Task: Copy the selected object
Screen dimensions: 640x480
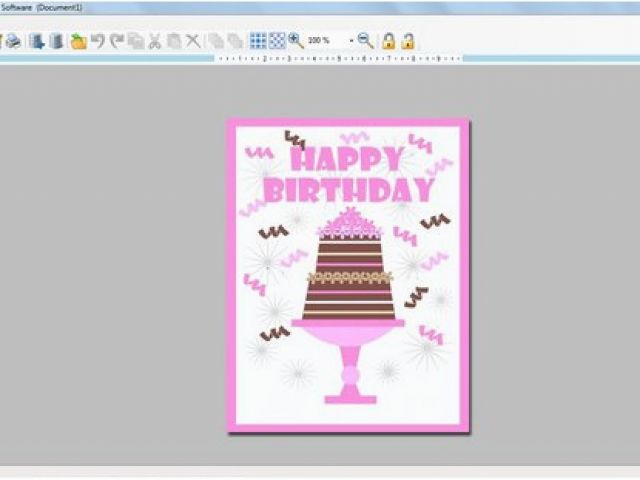Action: (x=135, y=41)
